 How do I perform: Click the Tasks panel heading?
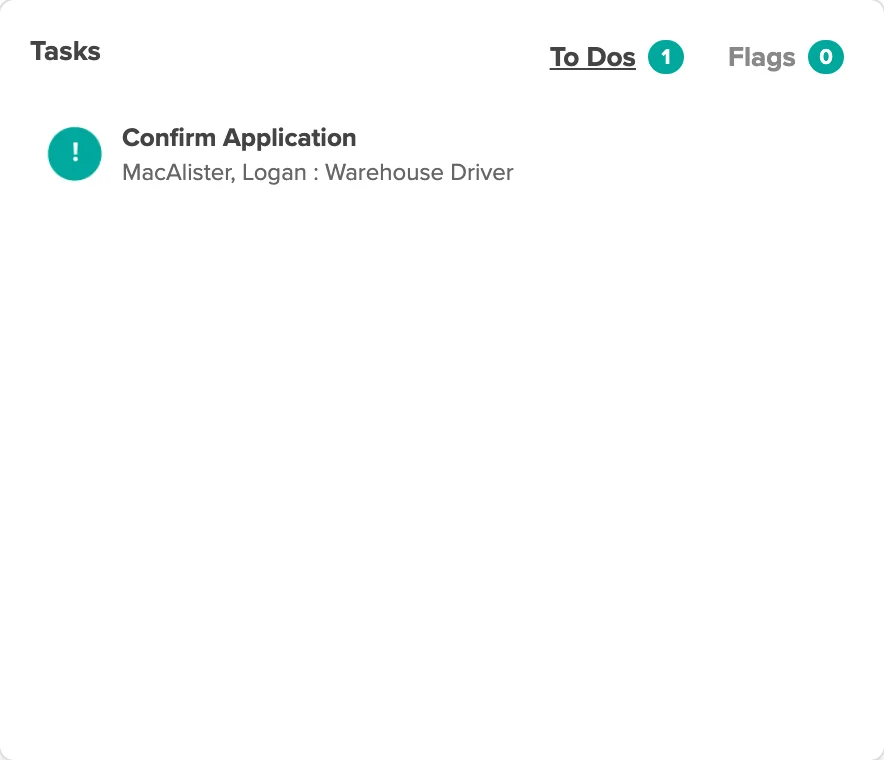[x=65, y=51]
